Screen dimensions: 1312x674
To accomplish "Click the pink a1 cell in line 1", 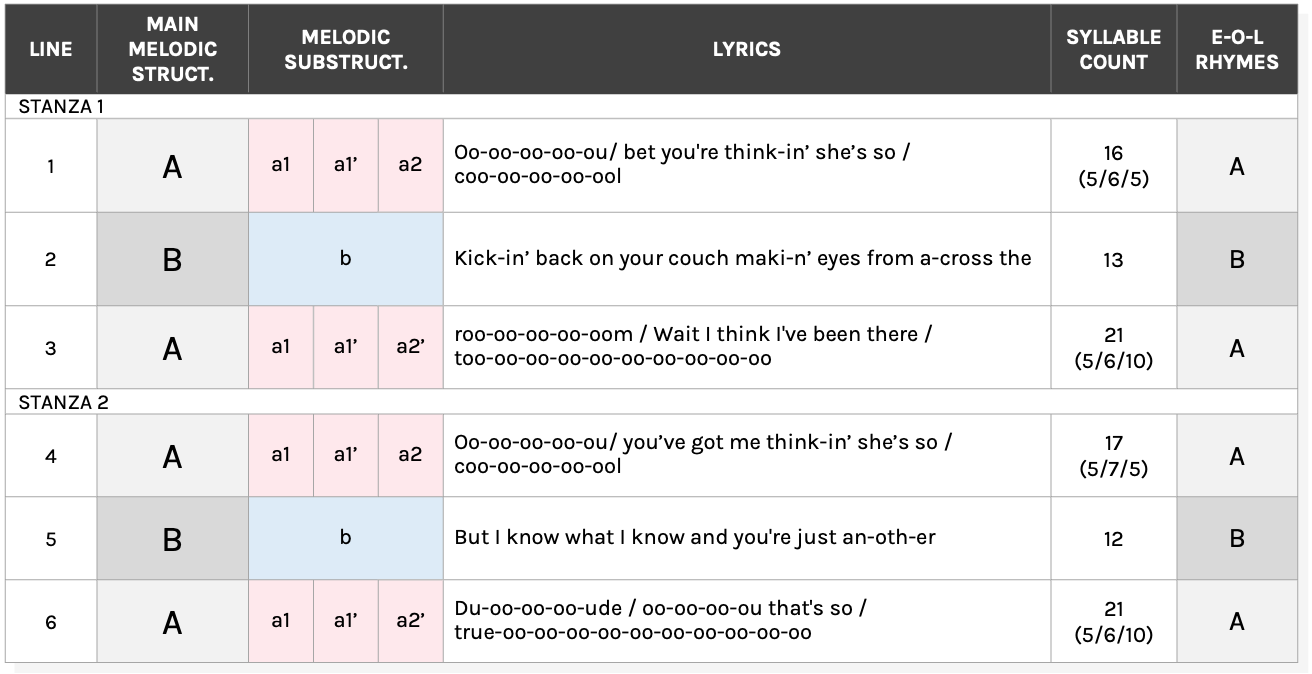I will [281, 166].
